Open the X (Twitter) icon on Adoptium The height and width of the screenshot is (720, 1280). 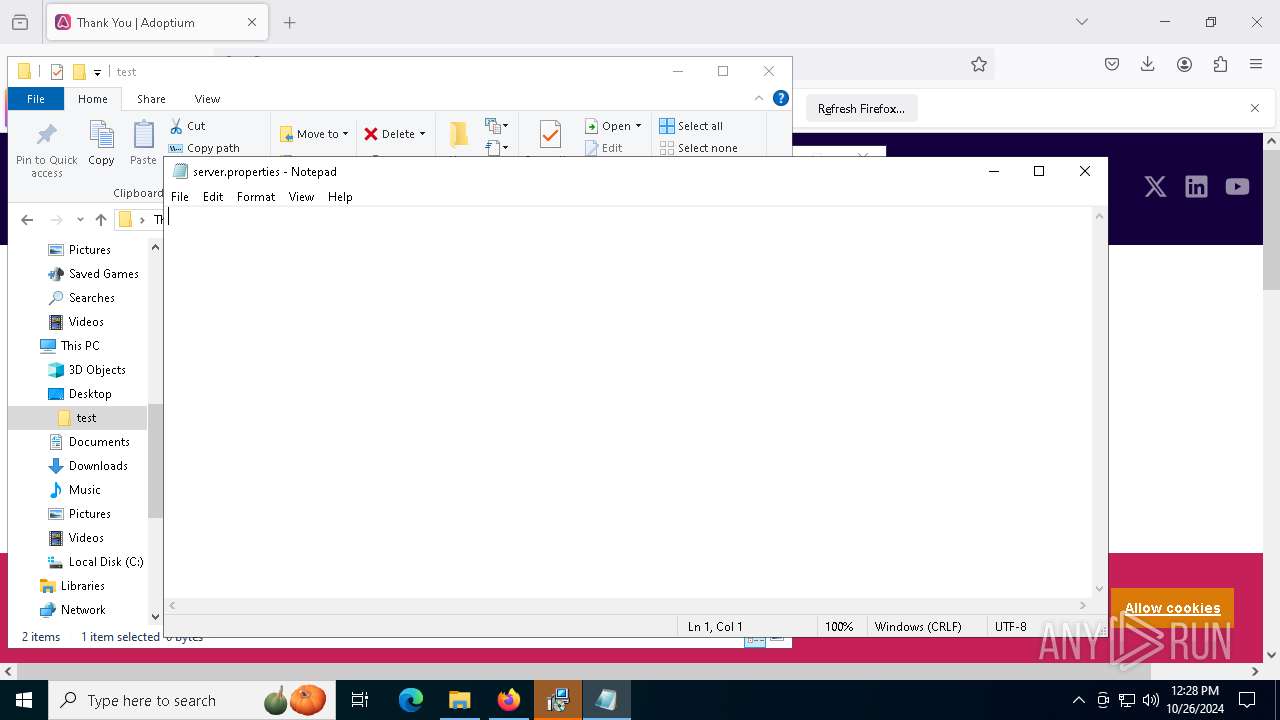click(1155, 187)
